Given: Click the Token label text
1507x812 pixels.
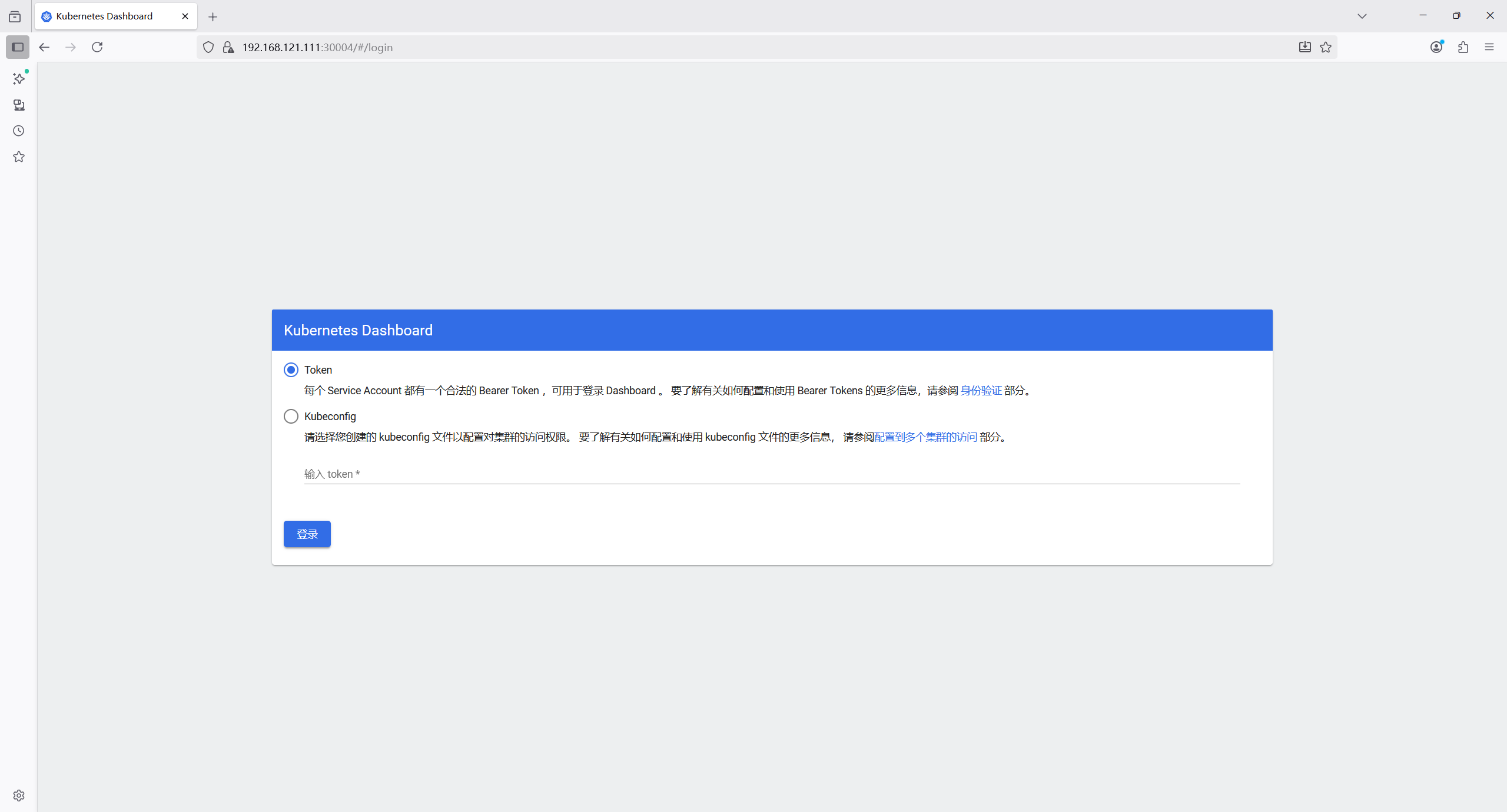Looking at the screenshot, I should coord(318,370).
